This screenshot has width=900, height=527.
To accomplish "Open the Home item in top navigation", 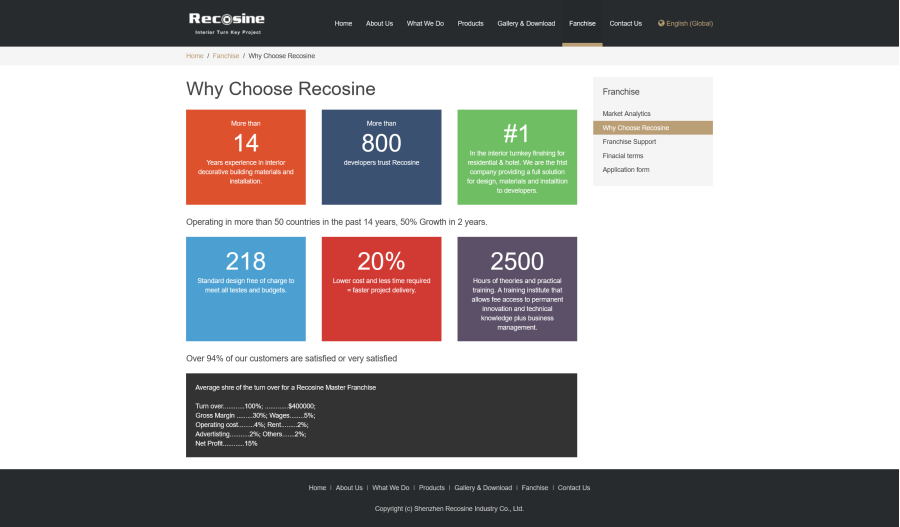I will coord(343,23).
